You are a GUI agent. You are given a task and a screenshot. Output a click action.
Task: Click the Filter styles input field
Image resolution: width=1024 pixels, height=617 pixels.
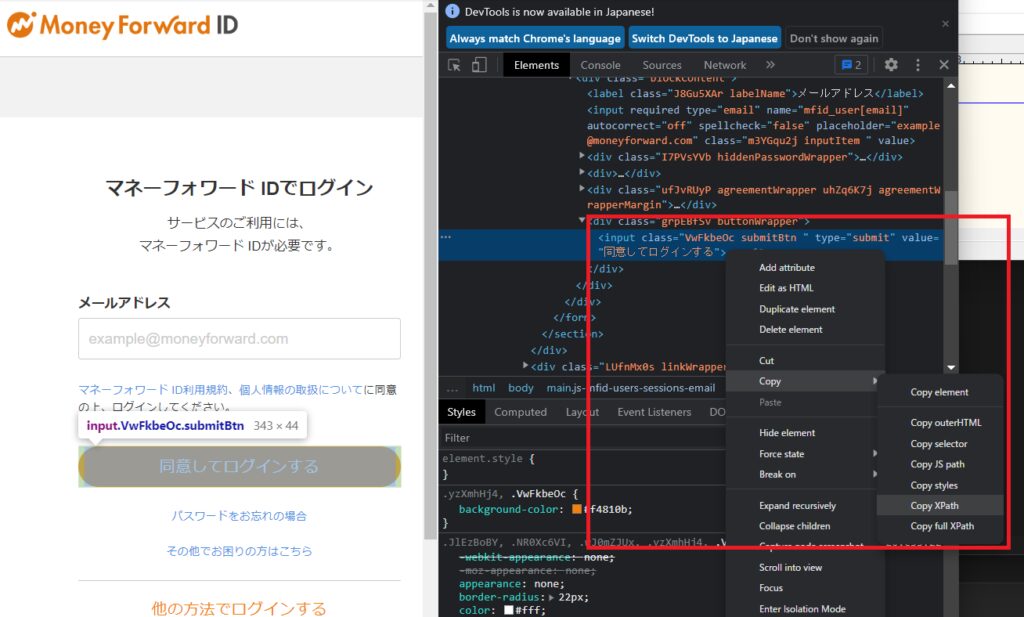583,437
